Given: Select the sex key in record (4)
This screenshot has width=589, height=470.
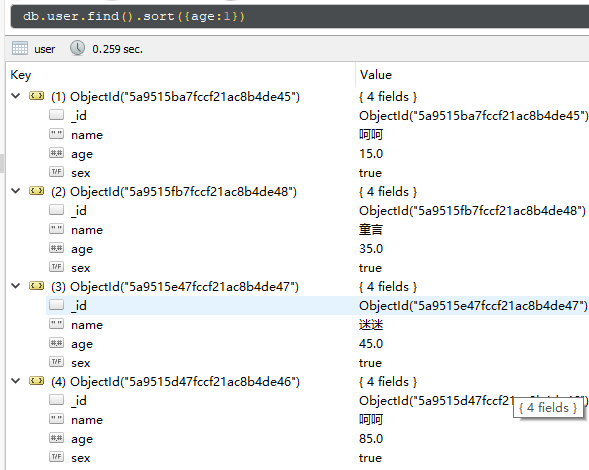Looking at the screenshot, I should click(80, 458).
